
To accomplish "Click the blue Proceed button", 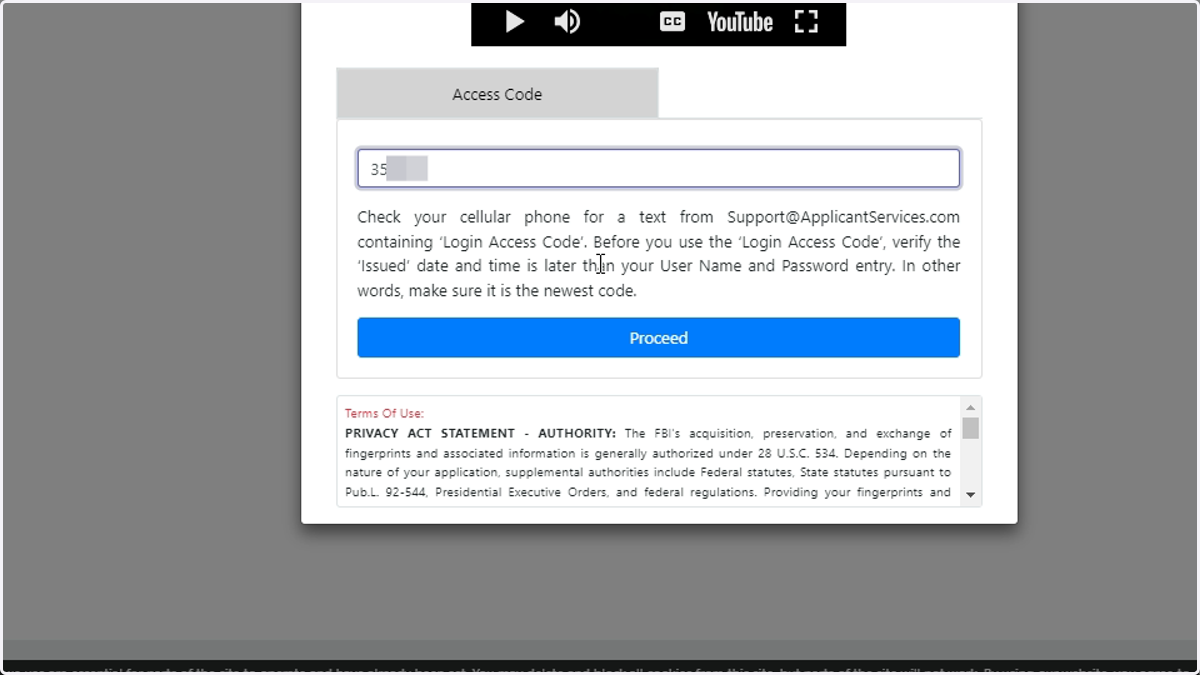I will pyautogui.click(x=659, y=338).
